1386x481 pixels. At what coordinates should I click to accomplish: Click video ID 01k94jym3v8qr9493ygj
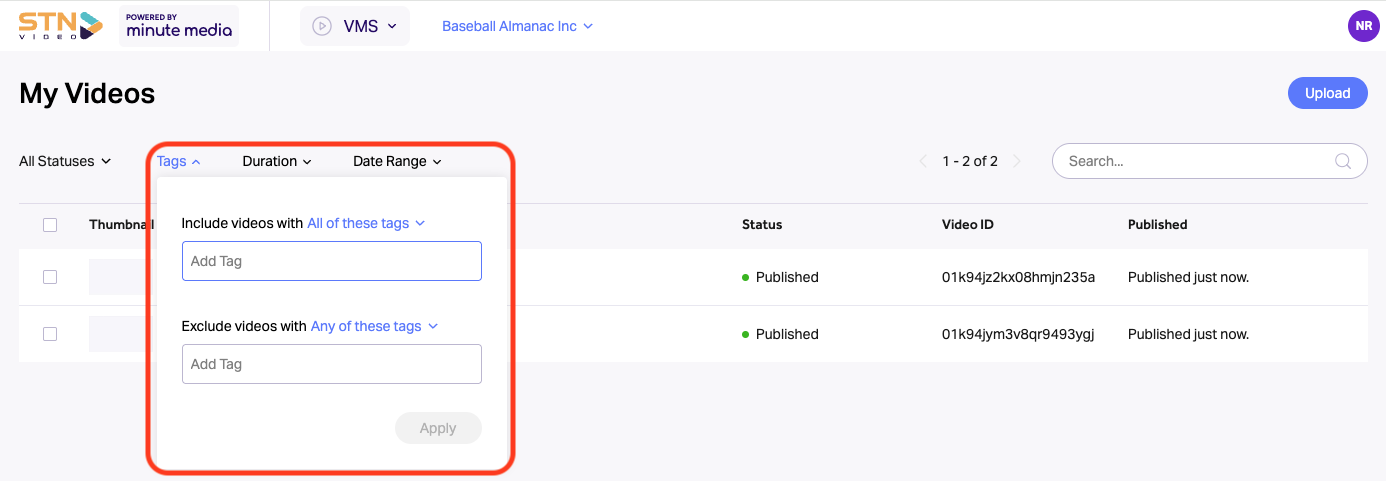point(1018,334)
